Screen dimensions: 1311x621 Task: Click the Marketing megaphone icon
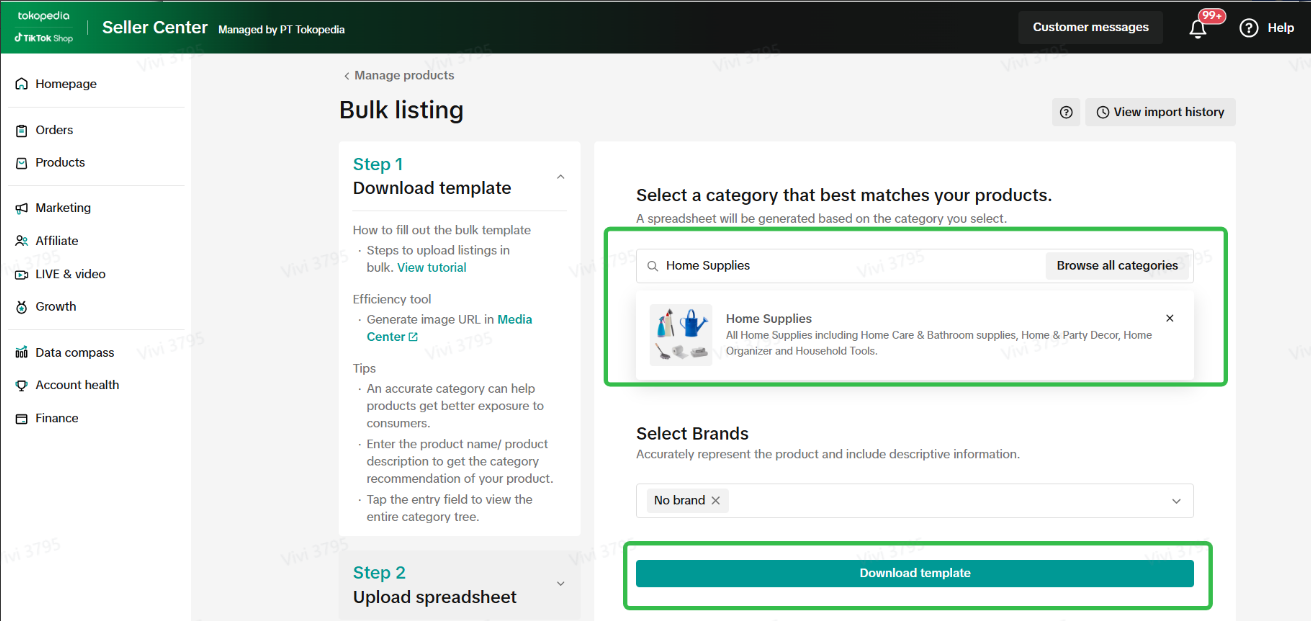(x=21, y=208)
